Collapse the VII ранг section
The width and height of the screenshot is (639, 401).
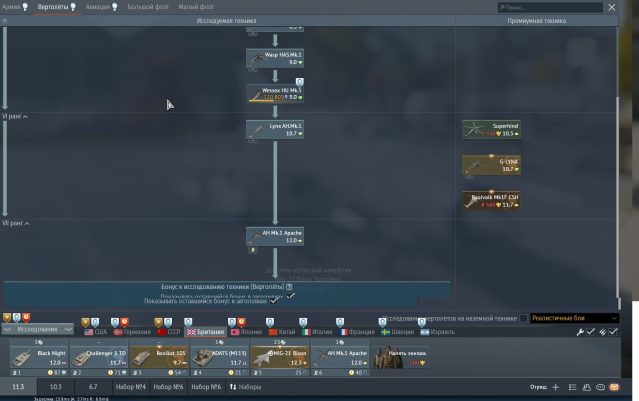pos(27,224)
